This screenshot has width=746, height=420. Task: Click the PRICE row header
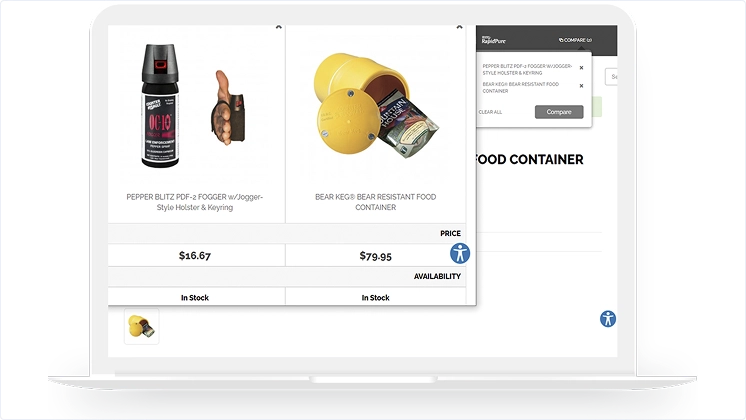click(x=450, y=234)
